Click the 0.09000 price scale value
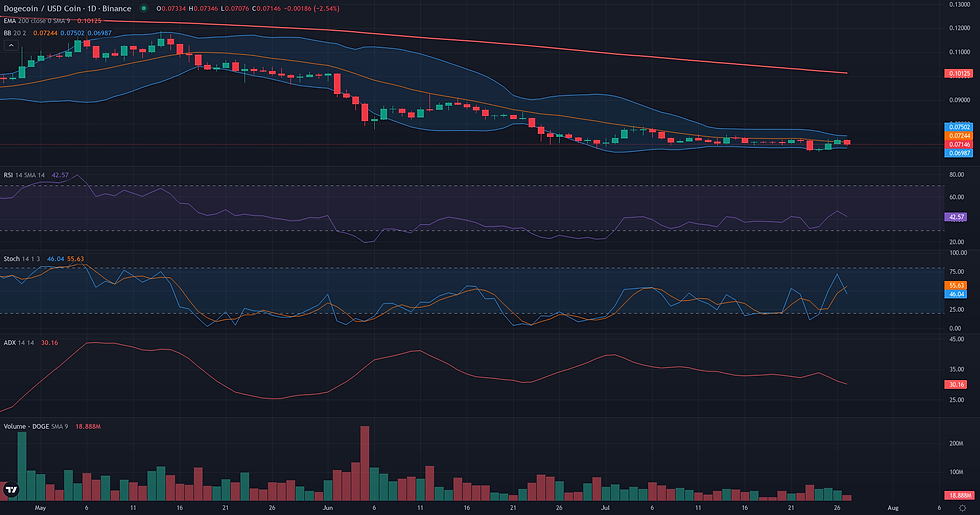 pyautogui.click(x=959, y=100)
